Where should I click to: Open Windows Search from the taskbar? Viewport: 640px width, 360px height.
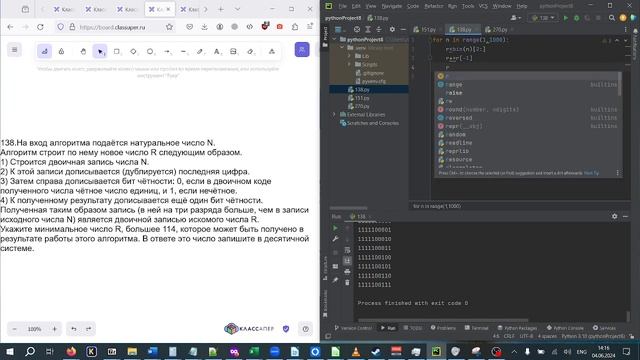point(30,351)
